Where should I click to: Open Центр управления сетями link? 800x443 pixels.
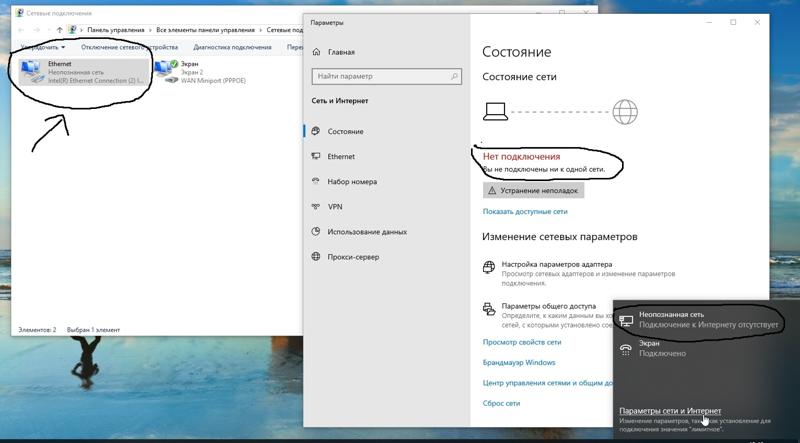click(547, 383)
